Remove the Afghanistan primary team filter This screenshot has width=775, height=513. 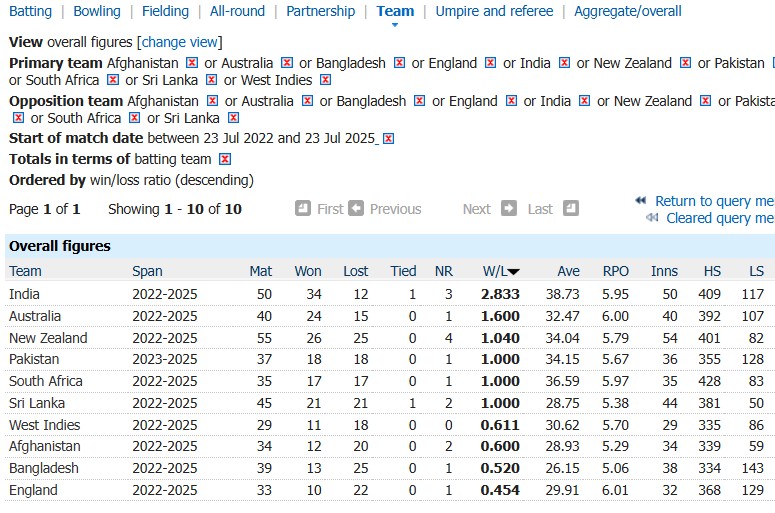click(192, 63)
